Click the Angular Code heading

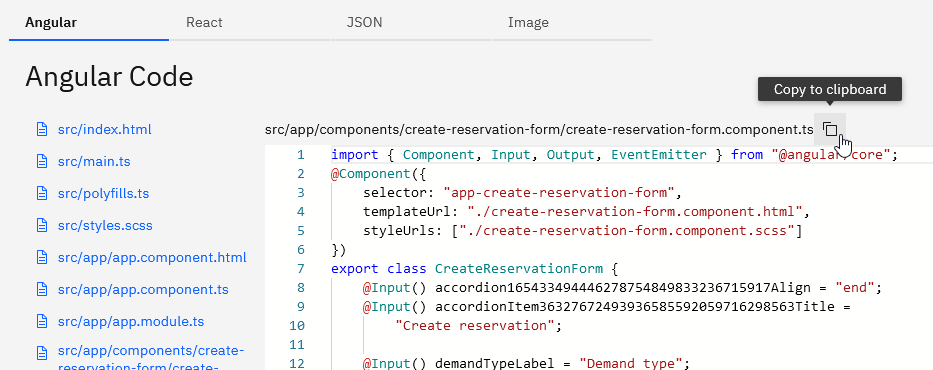coord(109,77)
